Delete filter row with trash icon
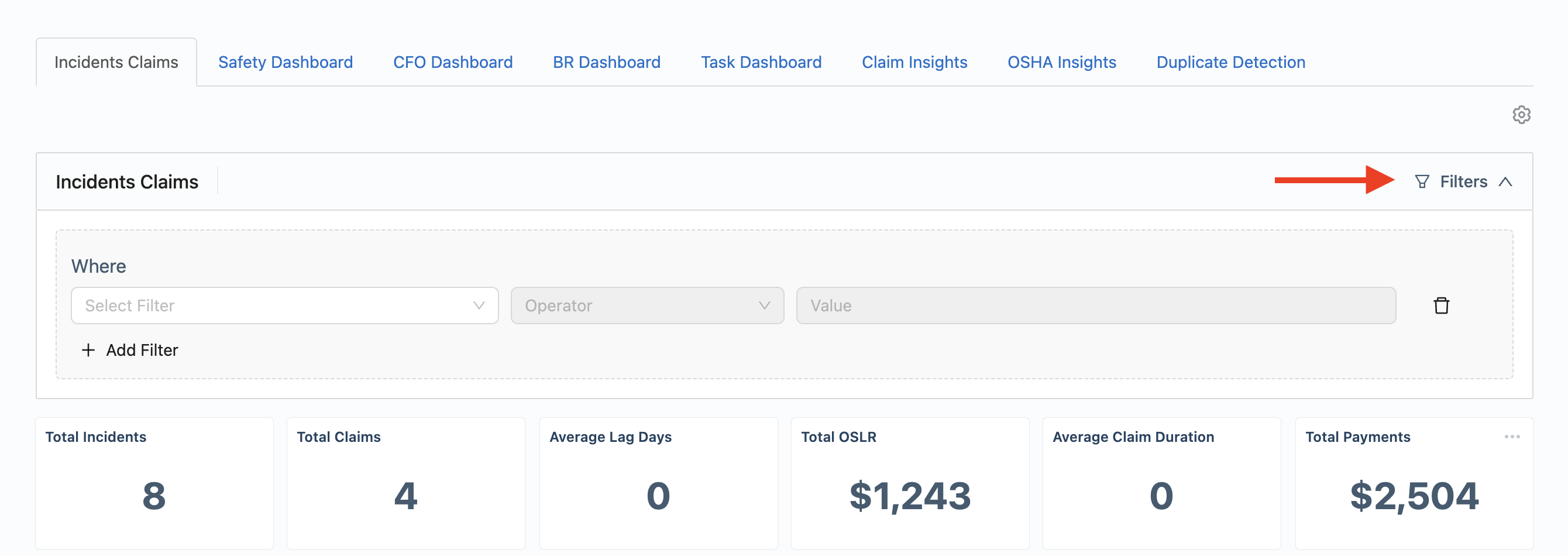 pos(1441,305)
